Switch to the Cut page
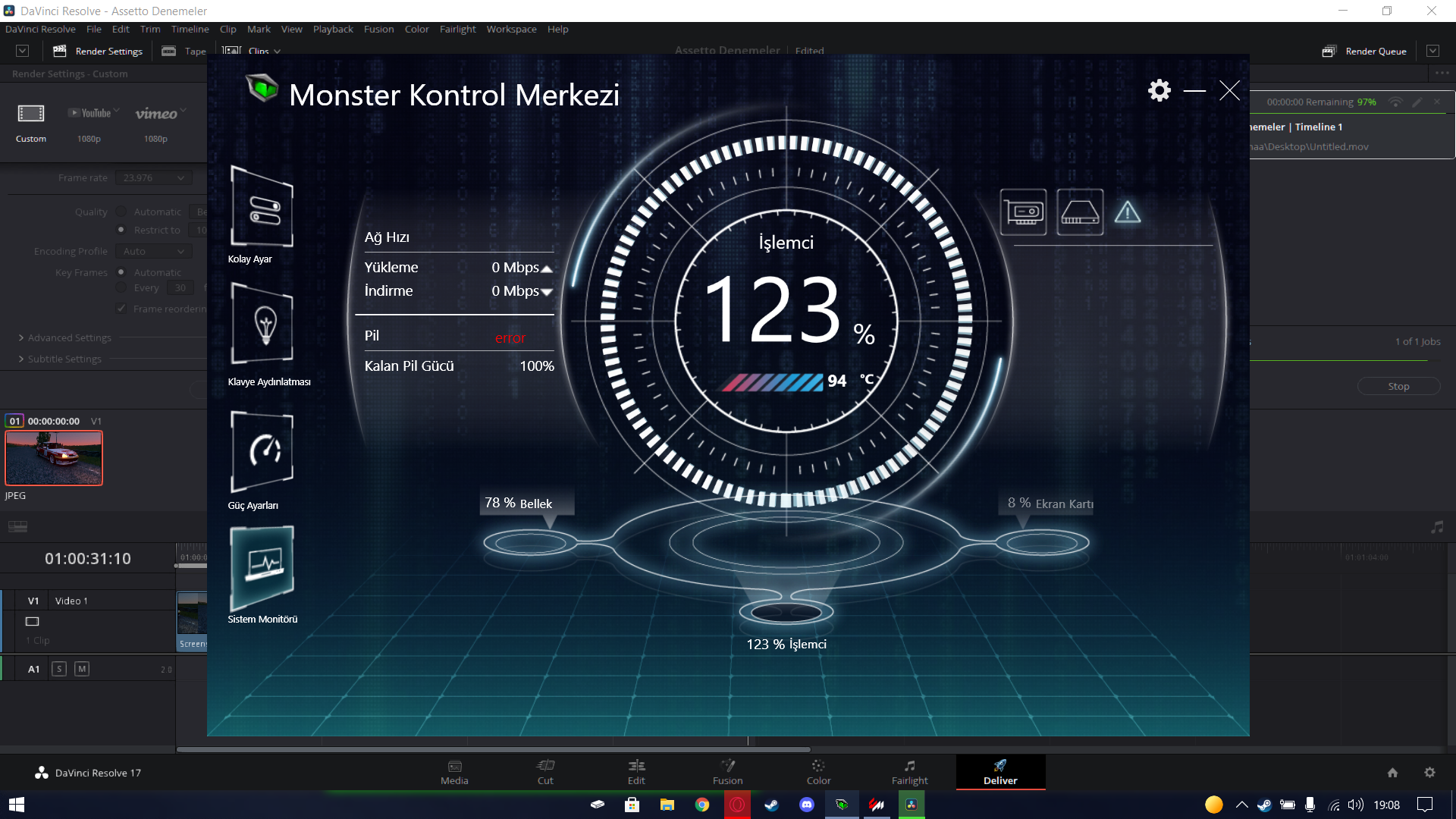 [545, 772]
